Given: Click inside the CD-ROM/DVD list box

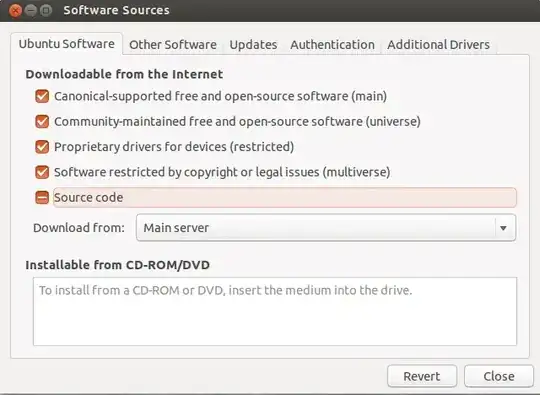Looking at the screenshot, I should coord(275,311).
